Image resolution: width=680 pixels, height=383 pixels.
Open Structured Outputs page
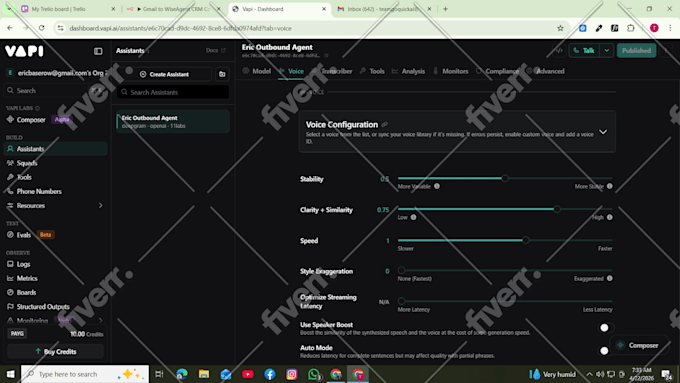[43, 307]
